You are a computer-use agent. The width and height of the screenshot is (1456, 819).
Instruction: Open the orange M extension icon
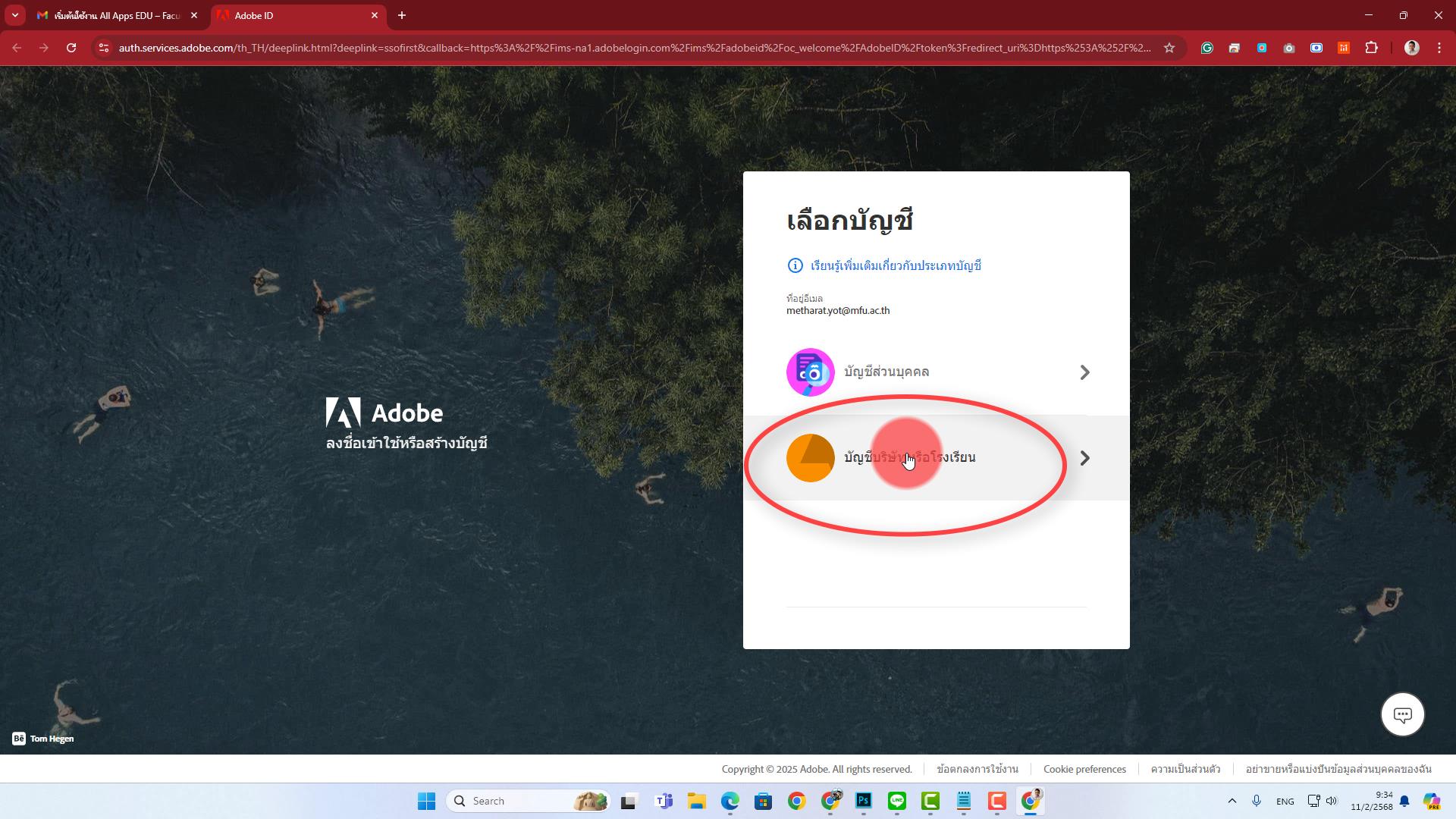[1344, 48]
